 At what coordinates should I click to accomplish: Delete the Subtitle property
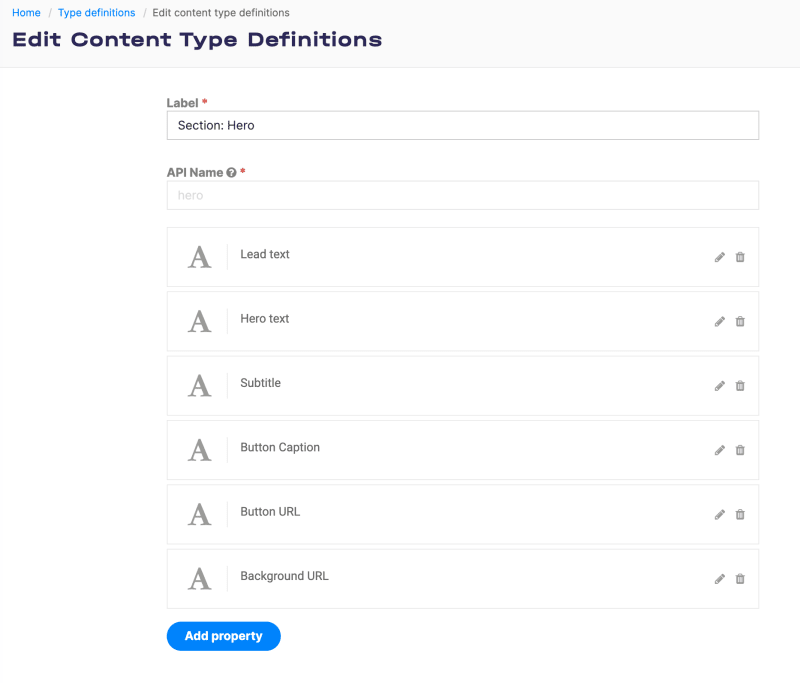click(x=740, y=386)
